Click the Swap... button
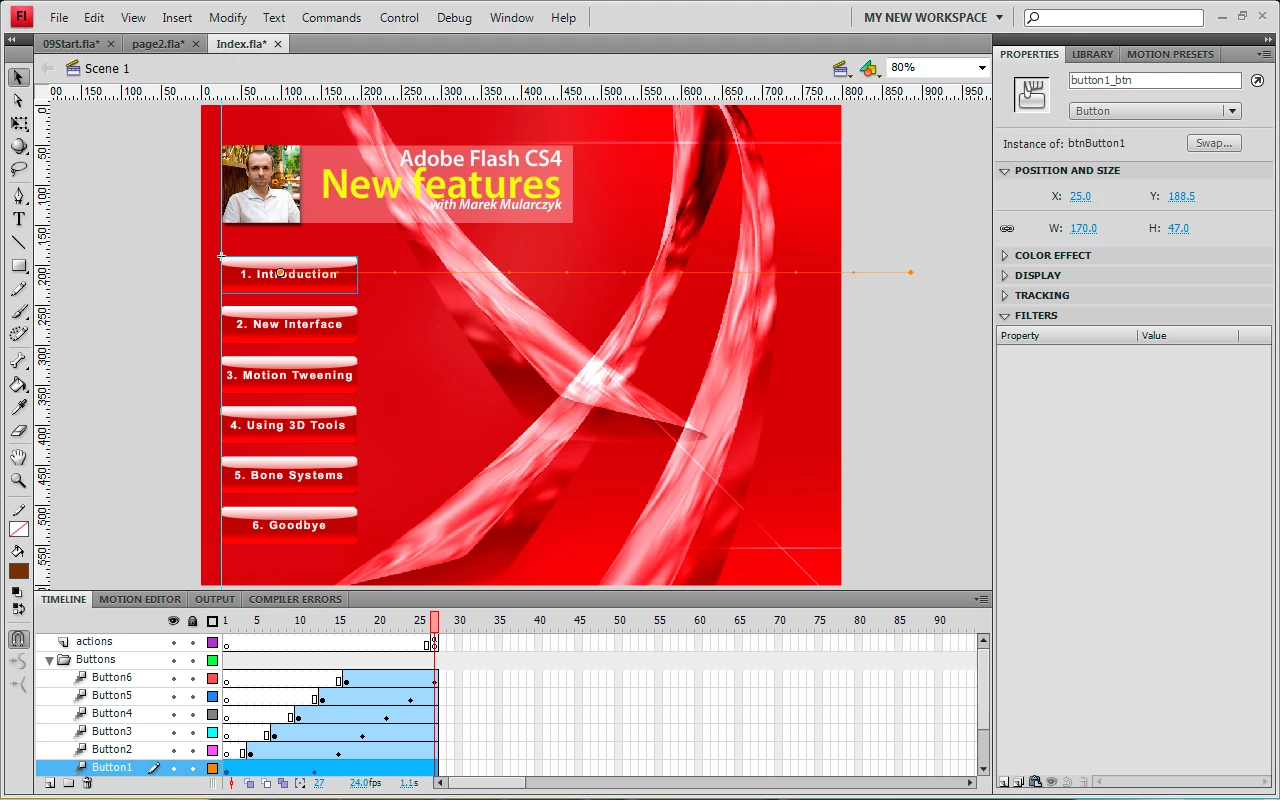This screenshot has width=1280, height=800. pyautogui.click(x=1214, y=143)
